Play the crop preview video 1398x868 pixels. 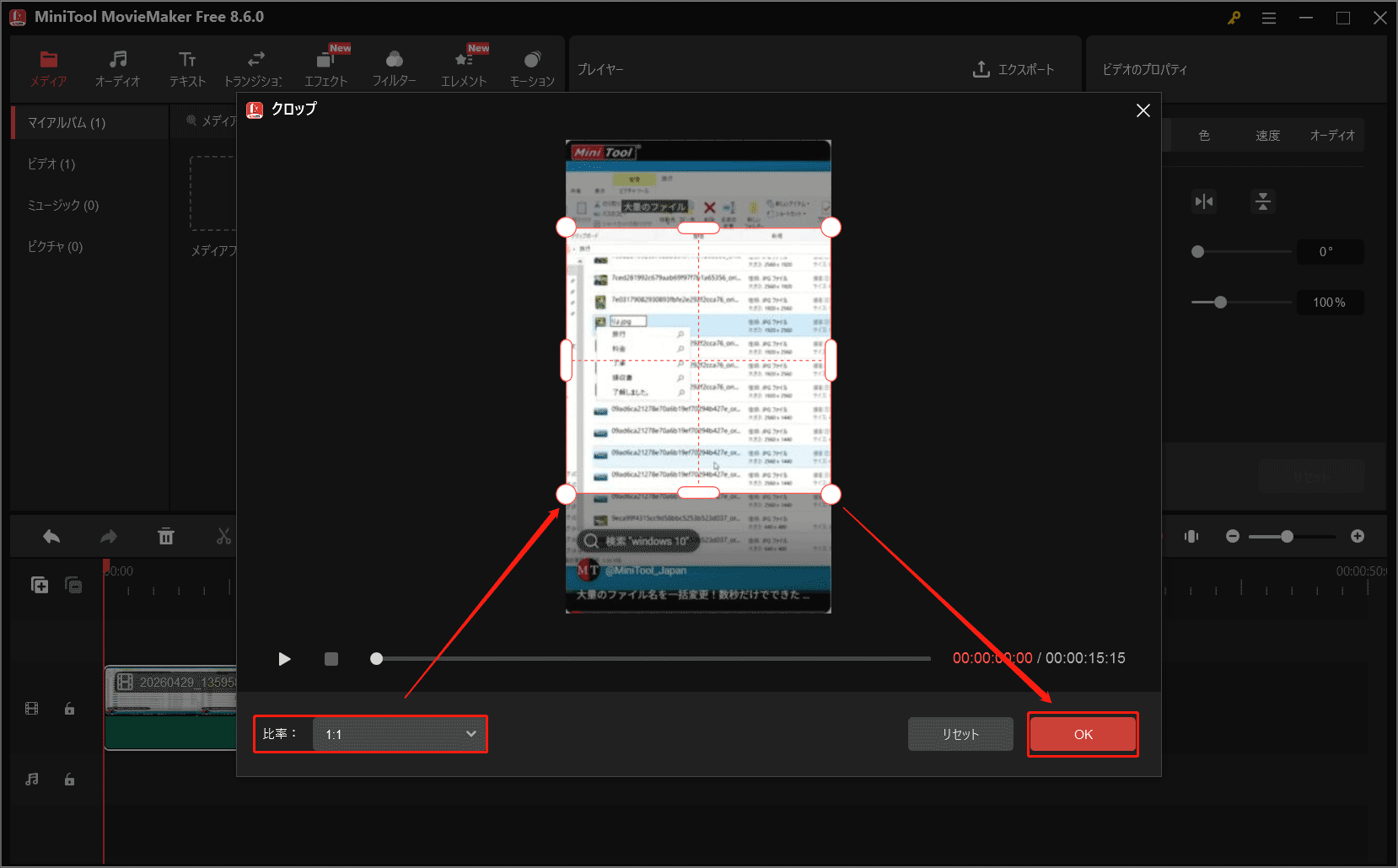coord(284,659)
